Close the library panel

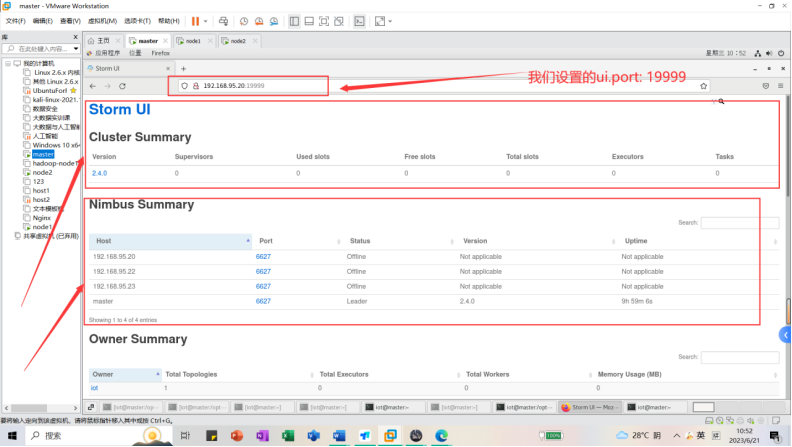[75, 37]
